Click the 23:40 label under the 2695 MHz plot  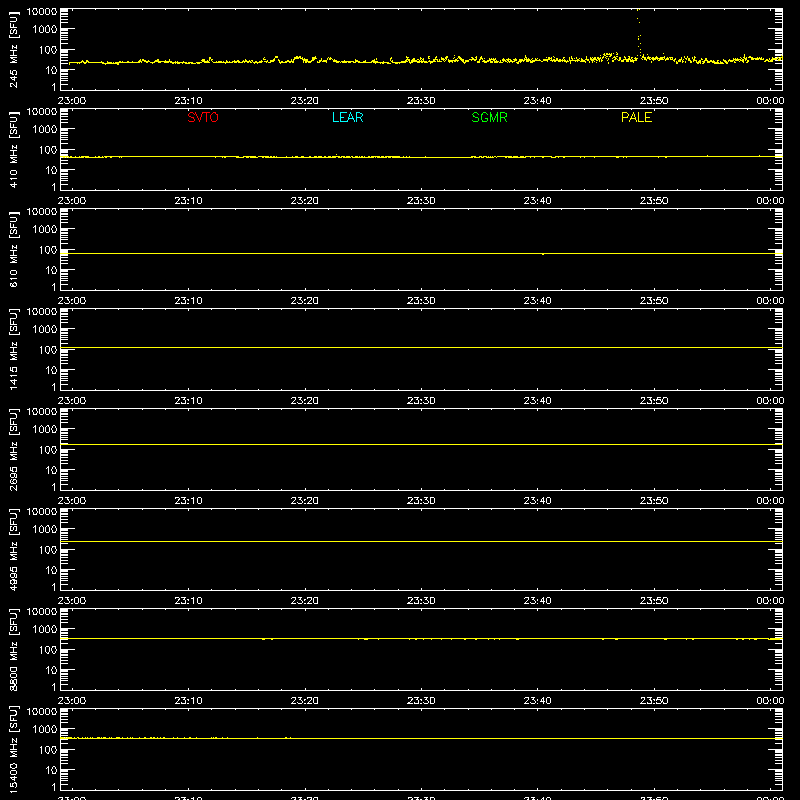pos(537,501)
